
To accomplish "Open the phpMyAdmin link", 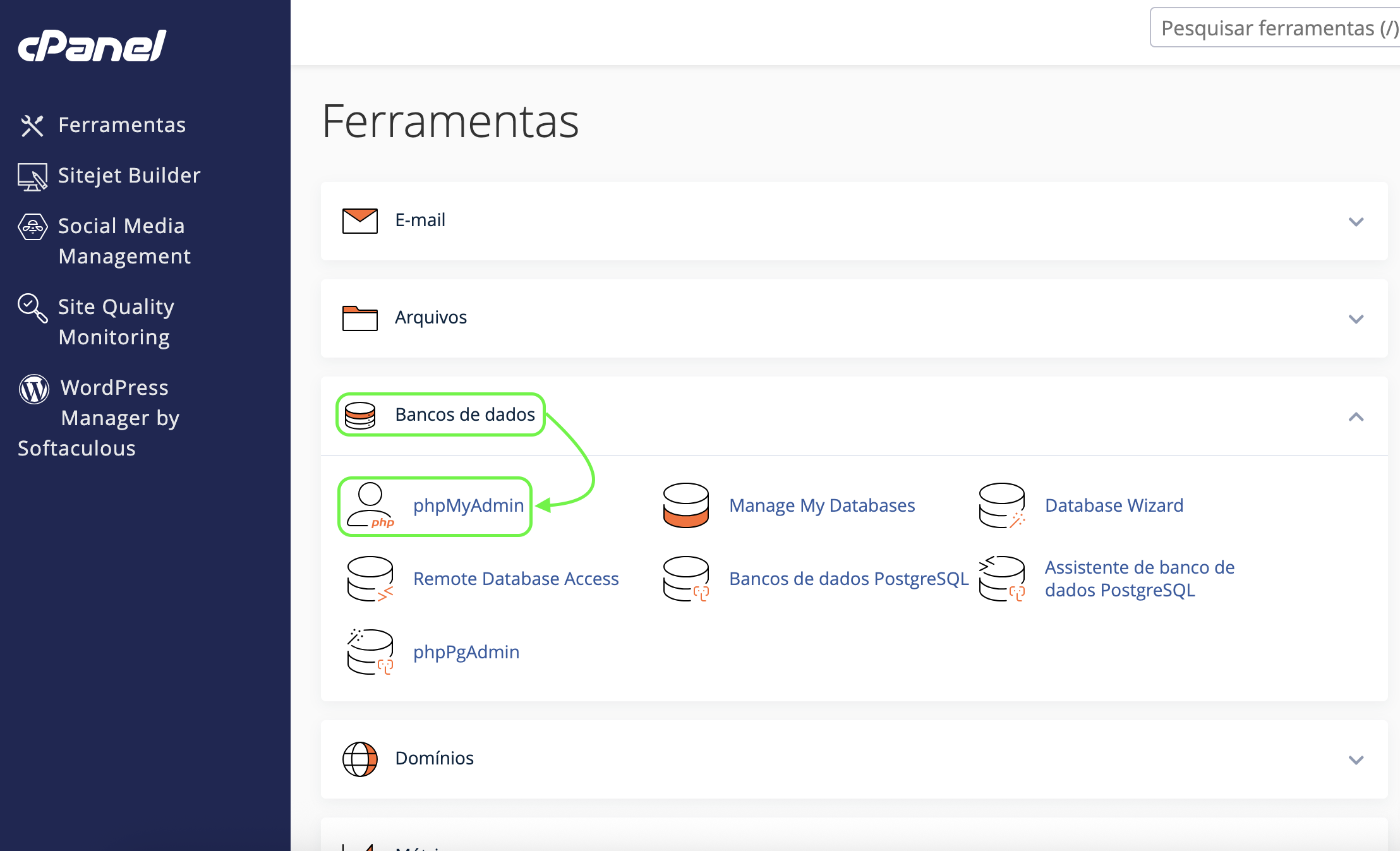I will click(x=469, y=505).
